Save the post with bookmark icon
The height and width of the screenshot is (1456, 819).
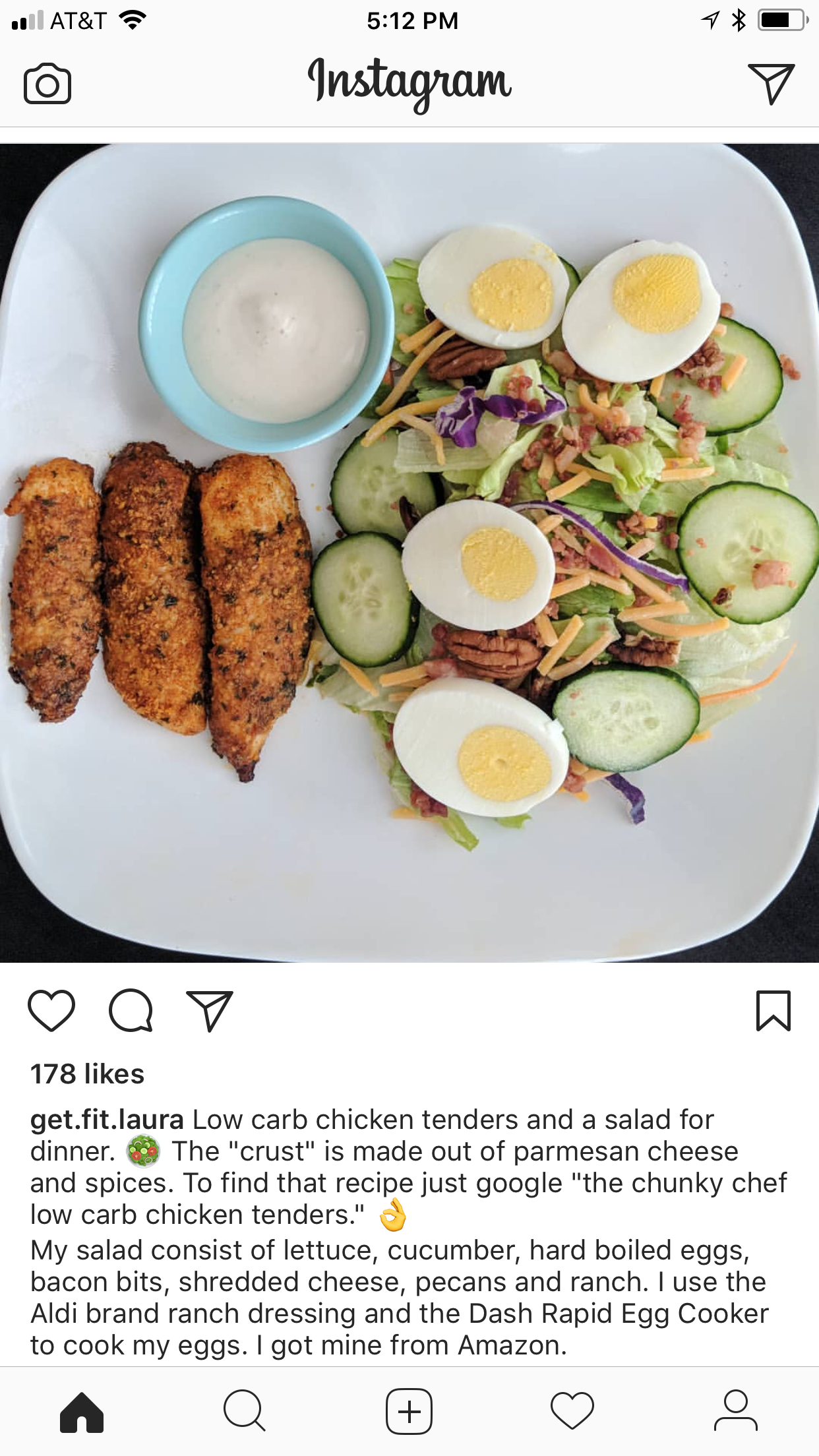click(773, 1010)
